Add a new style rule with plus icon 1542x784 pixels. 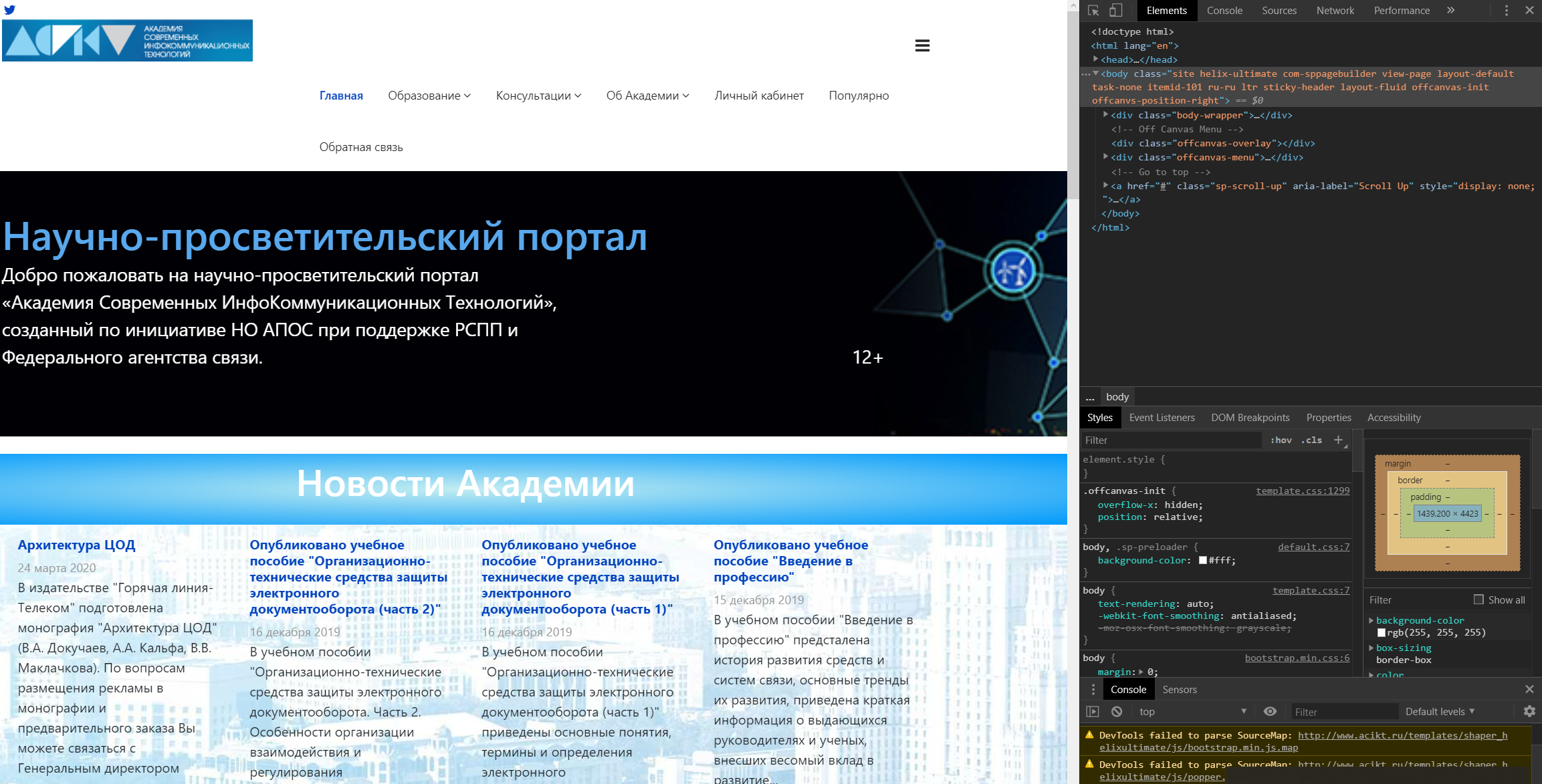(1338, 440)
